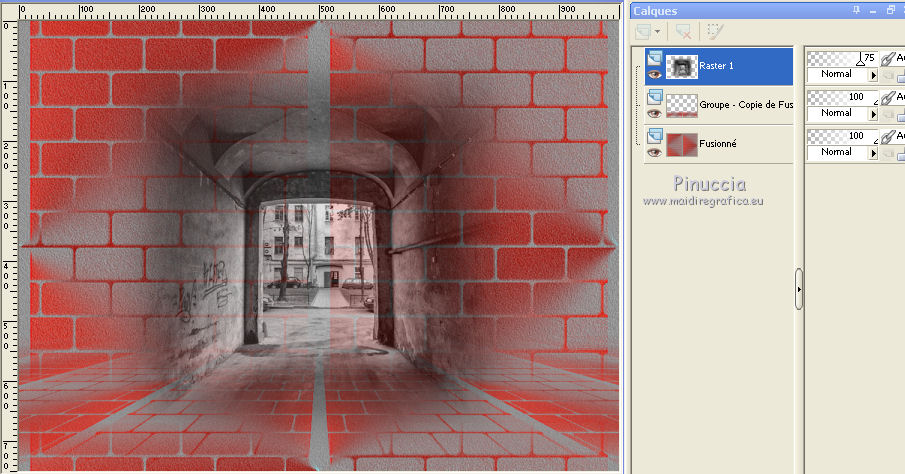Click the palette splitter collapse arrow handle
This screenshot has height=474, width=905.
click(799, 289)
